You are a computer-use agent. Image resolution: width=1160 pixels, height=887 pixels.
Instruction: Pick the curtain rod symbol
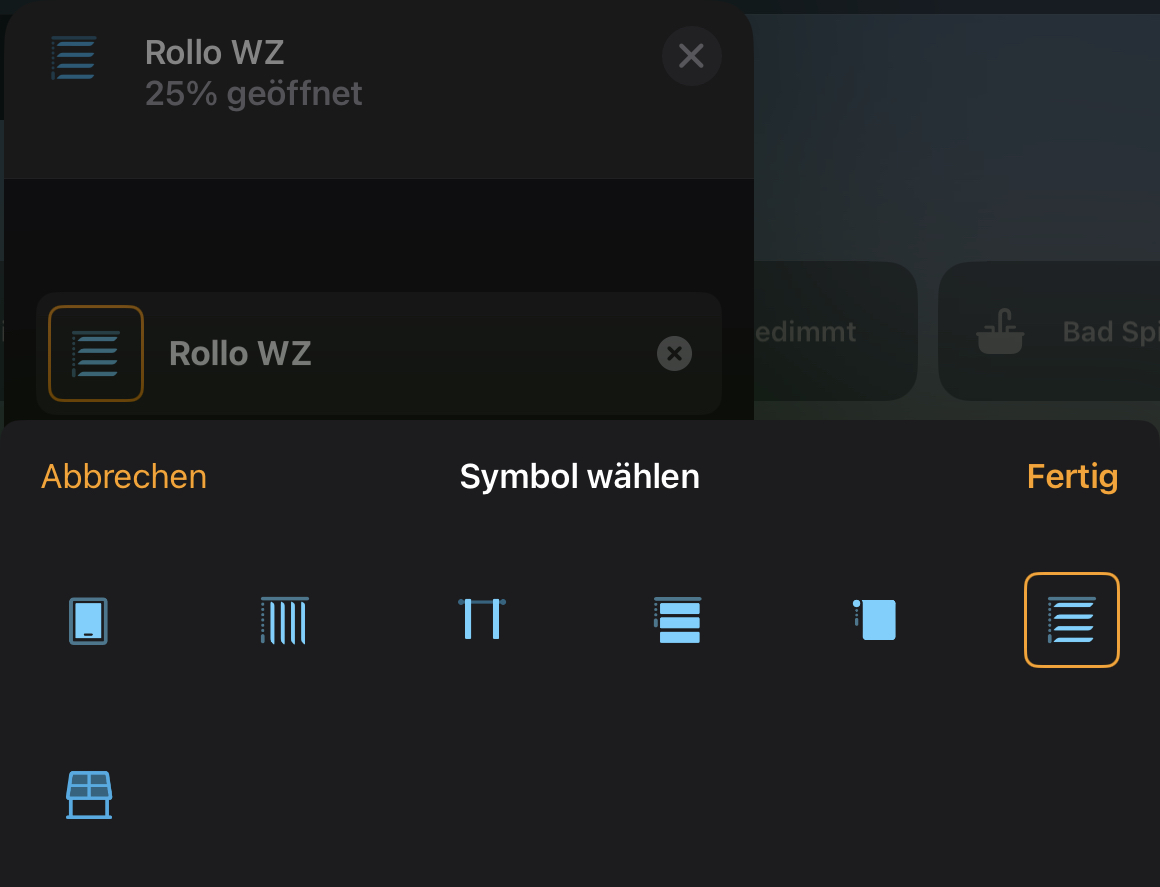481,619
